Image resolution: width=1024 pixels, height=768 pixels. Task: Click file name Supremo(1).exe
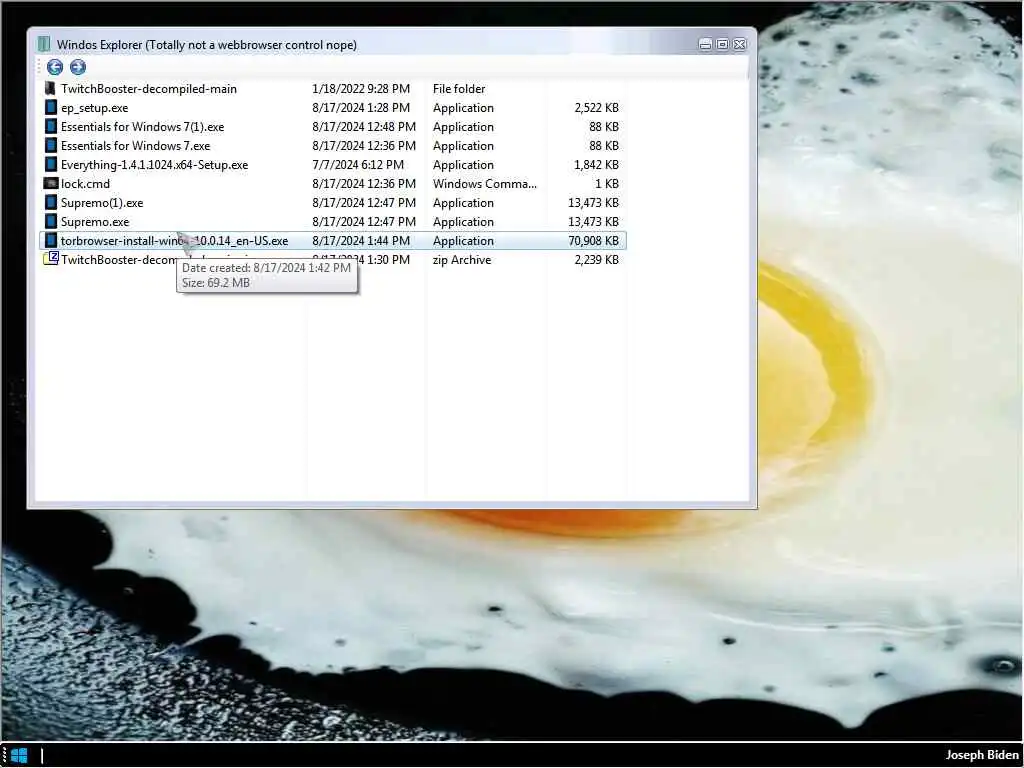point(102,202)
